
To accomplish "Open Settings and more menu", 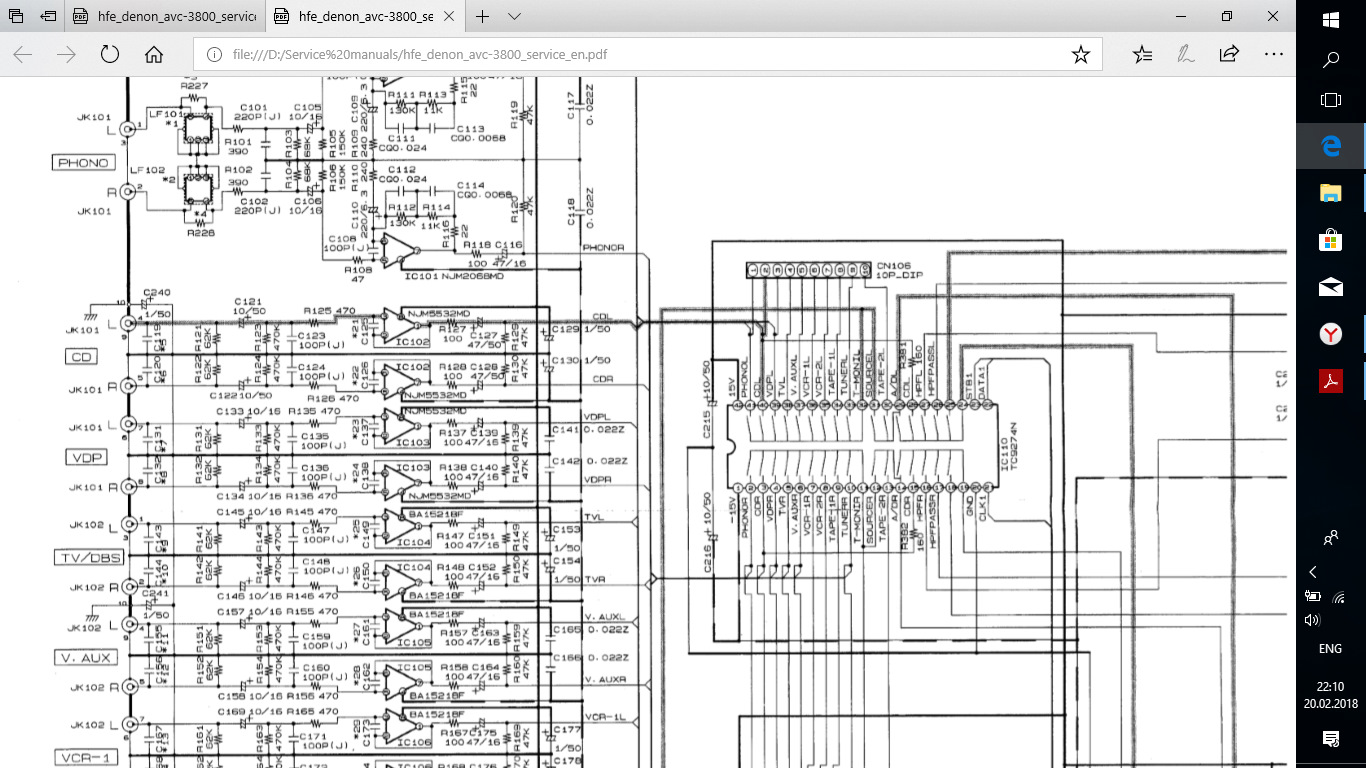I will coord(1273,55).
